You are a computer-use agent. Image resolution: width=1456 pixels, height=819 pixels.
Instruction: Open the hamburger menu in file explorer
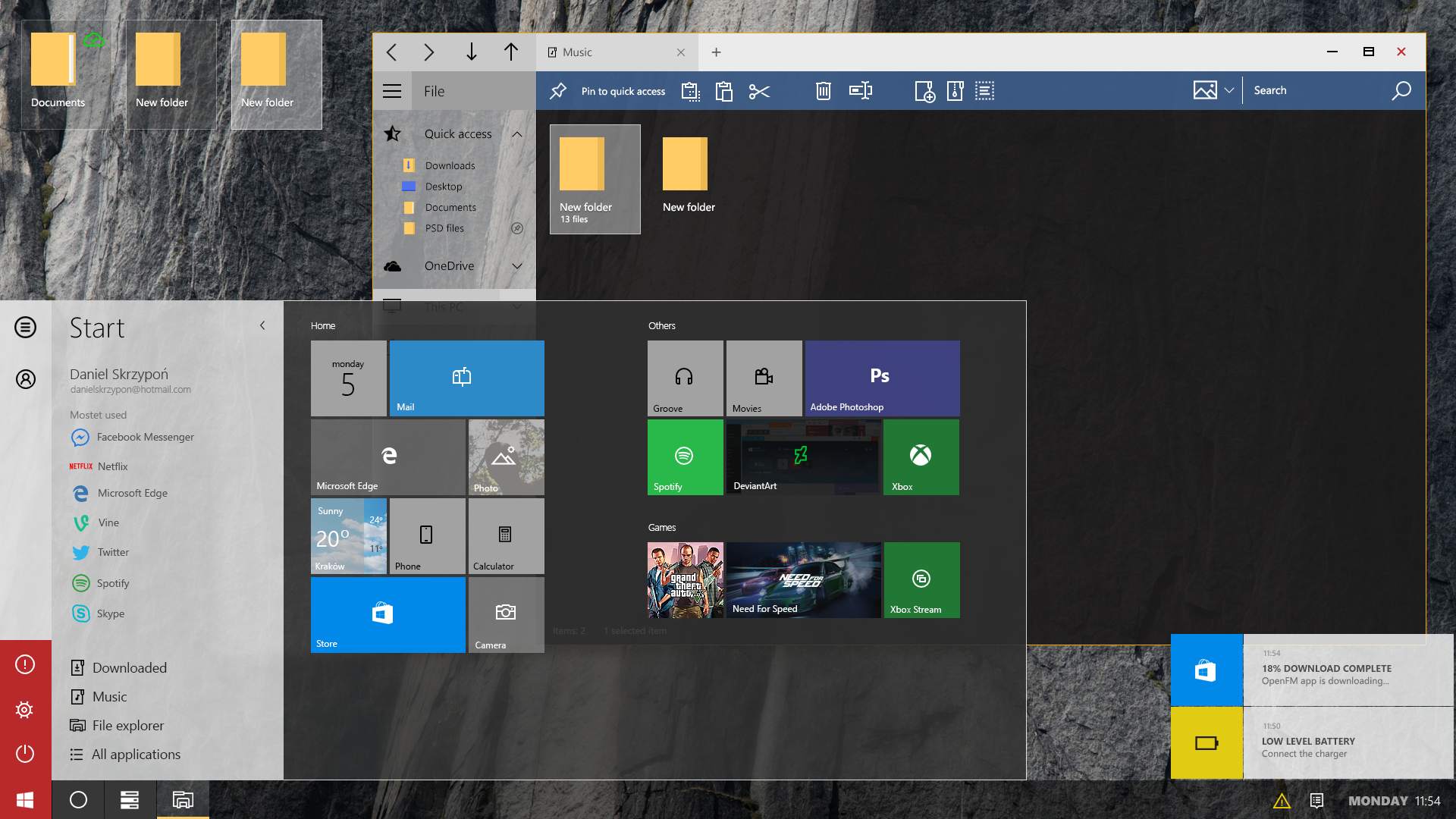392,92
